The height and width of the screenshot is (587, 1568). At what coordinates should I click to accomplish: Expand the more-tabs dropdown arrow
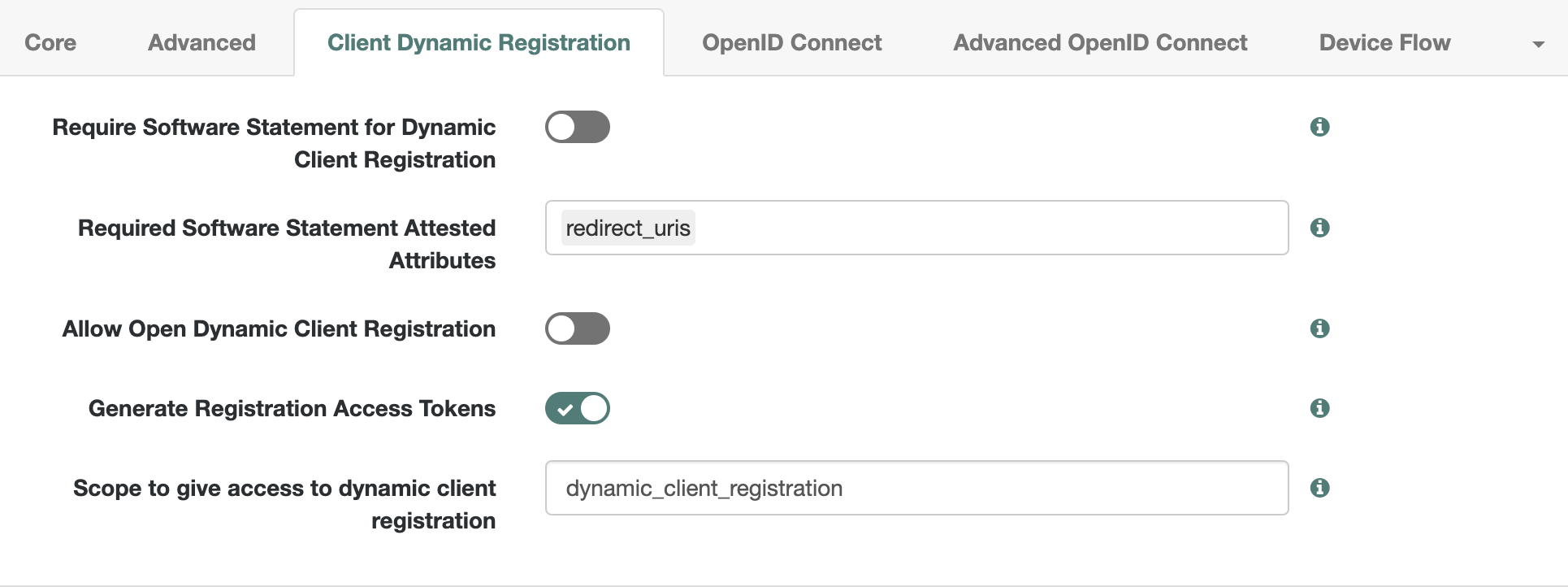click(1538, 45)
